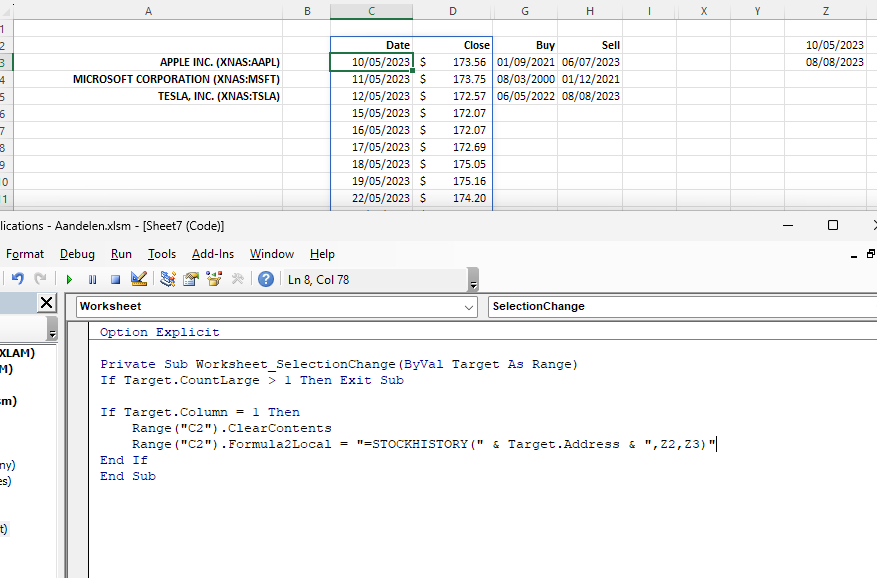Image resolution: width=877 pixels, height=578 pixels.
Task: Select the 12/05/2023 date cell
Action: pyautogui.click(x=371, y=96)
